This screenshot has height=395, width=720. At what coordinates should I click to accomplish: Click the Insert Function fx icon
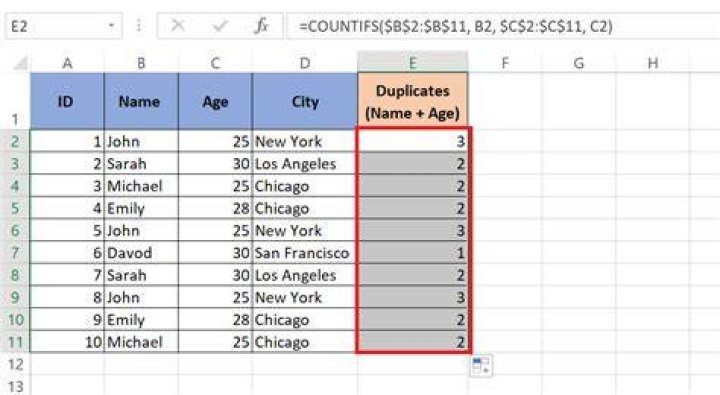[261, 26]
